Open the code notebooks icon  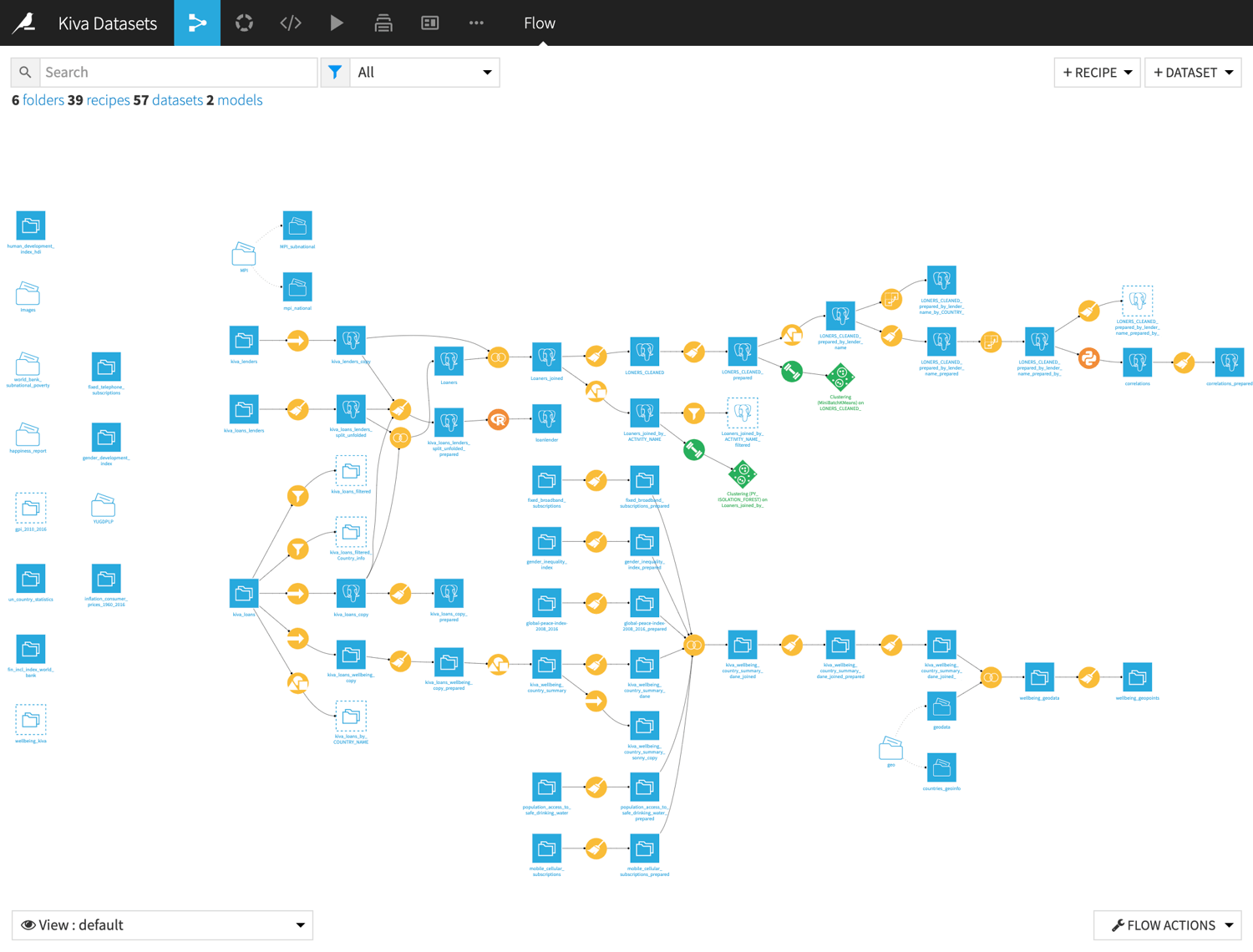click(290, 23)
